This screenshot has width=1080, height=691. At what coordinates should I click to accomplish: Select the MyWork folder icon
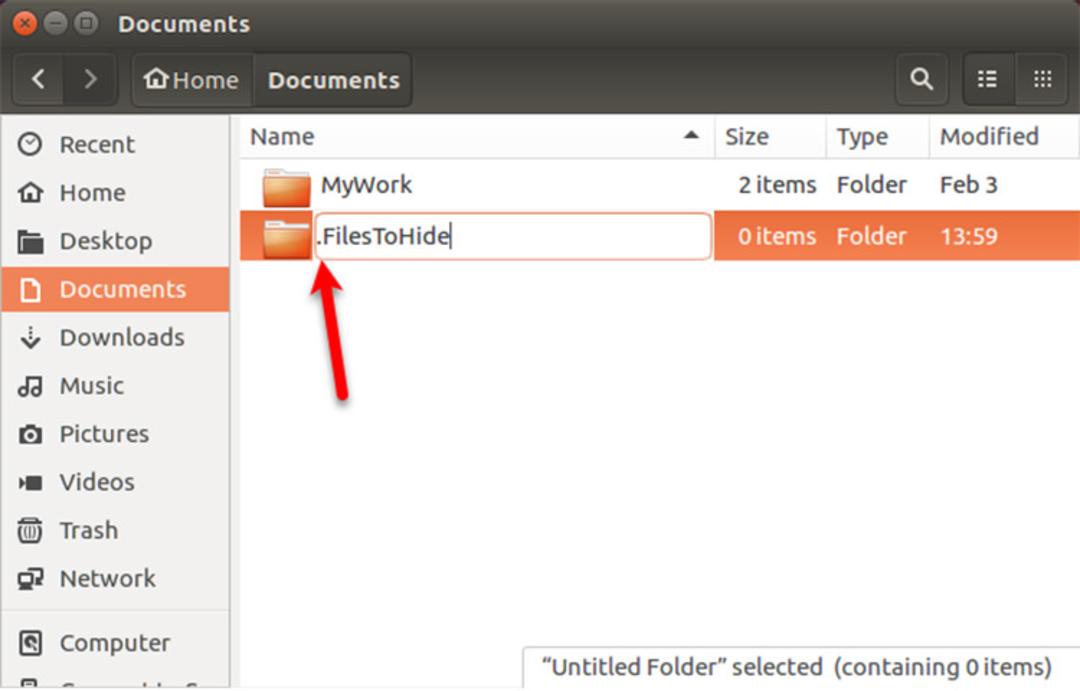click(287, 187)
